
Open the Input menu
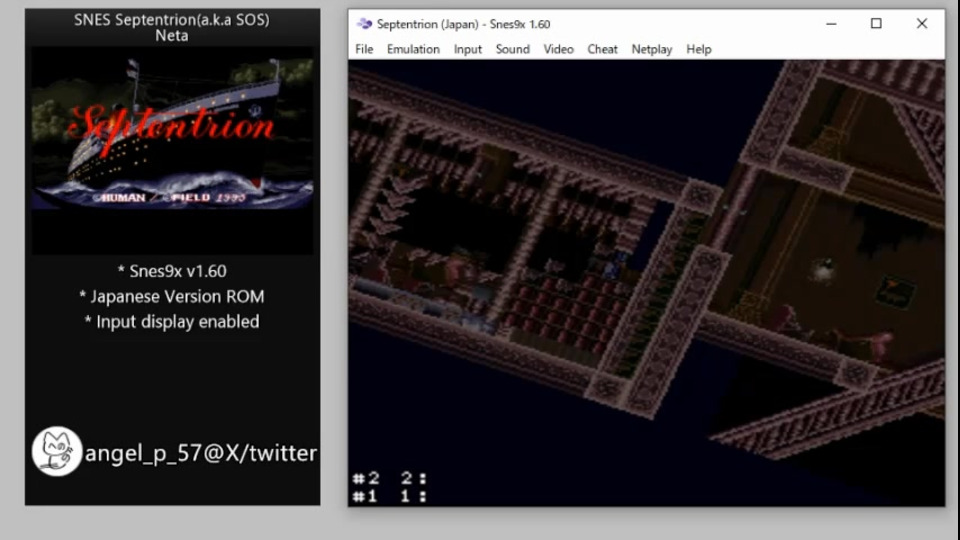[468, 49]
